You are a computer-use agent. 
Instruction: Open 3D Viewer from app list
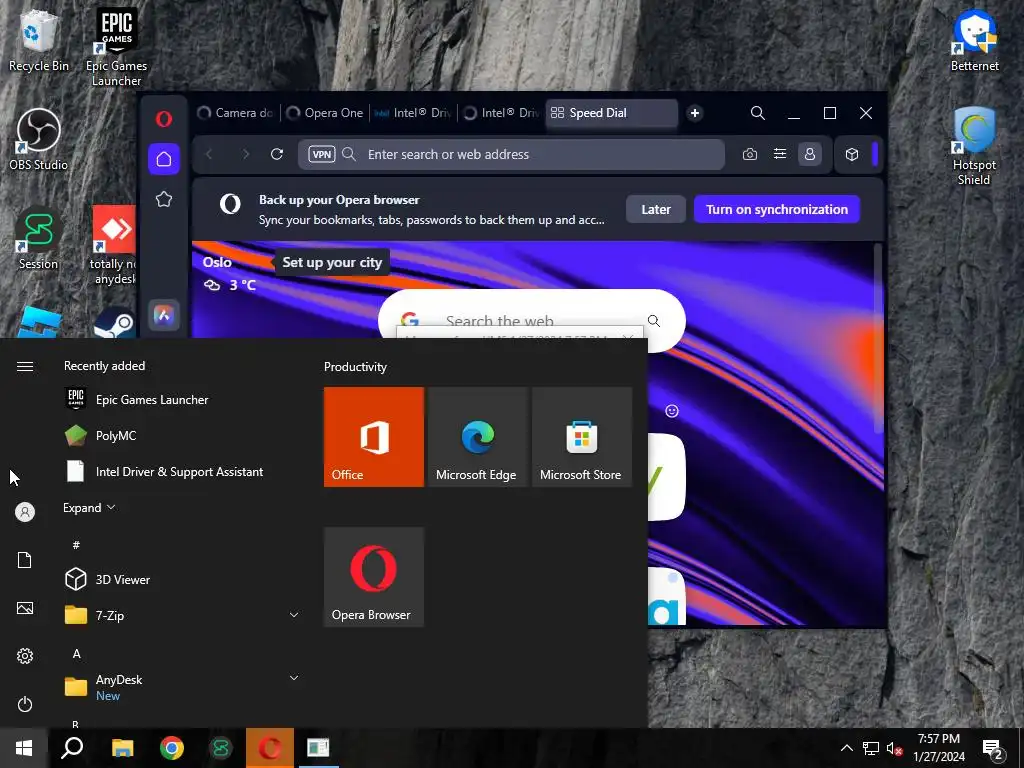point(182,579)
